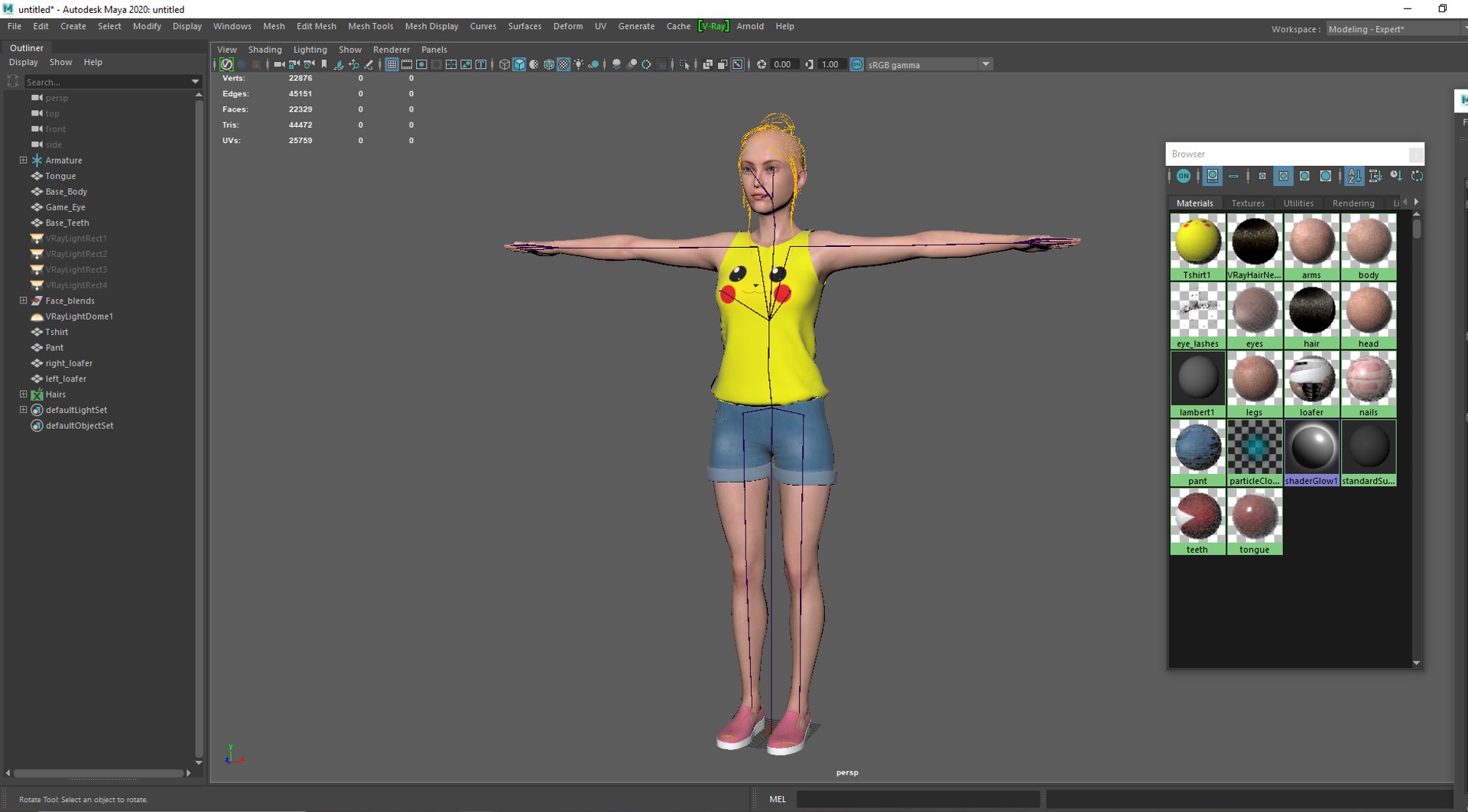This screenshot has width=1468, height=812.
Task: Select the Tshirt1 material swatch
Action: pos(1197,247)
